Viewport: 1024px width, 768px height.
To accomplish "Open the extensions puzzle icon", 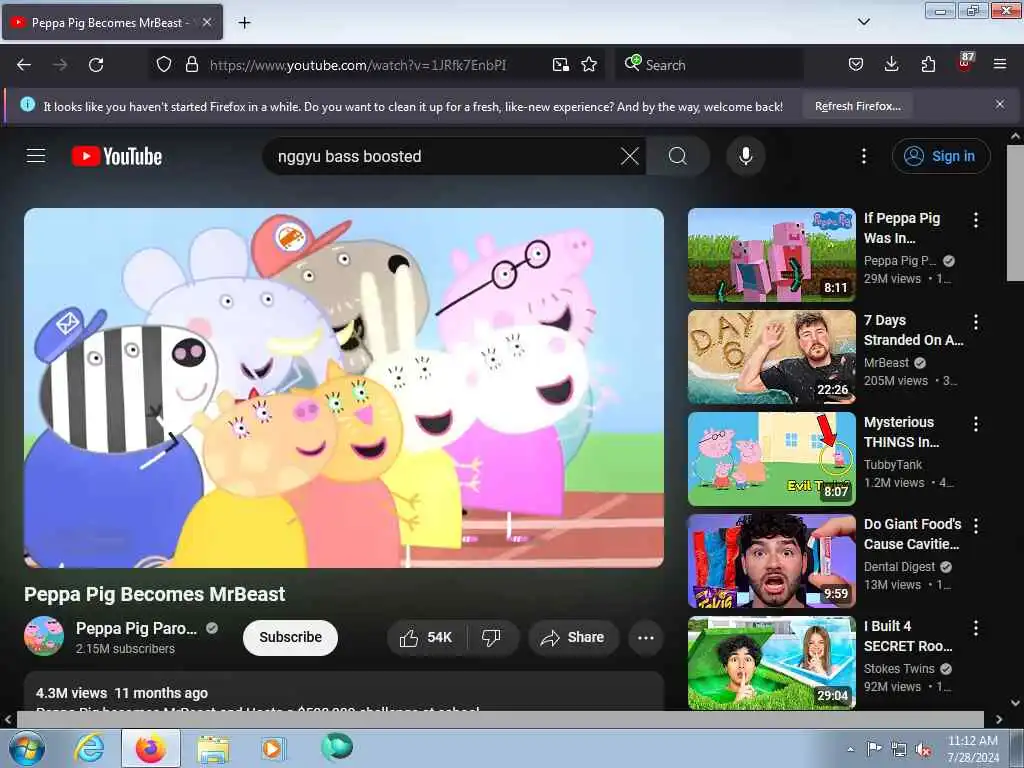I will [x=928, y=65].
